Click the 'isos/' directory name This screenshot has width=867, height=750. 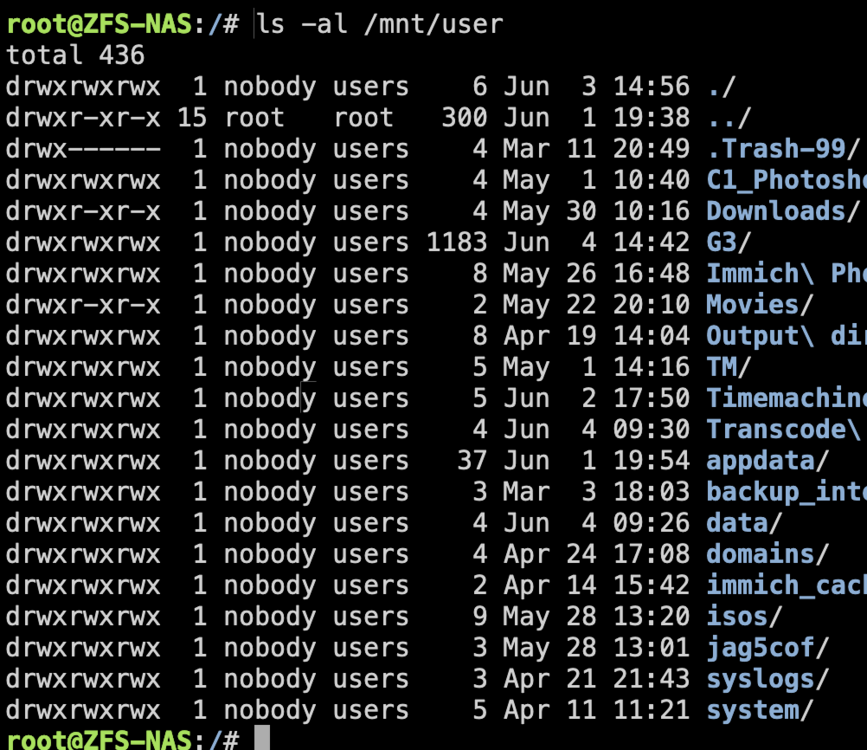(x=745, y=617)
